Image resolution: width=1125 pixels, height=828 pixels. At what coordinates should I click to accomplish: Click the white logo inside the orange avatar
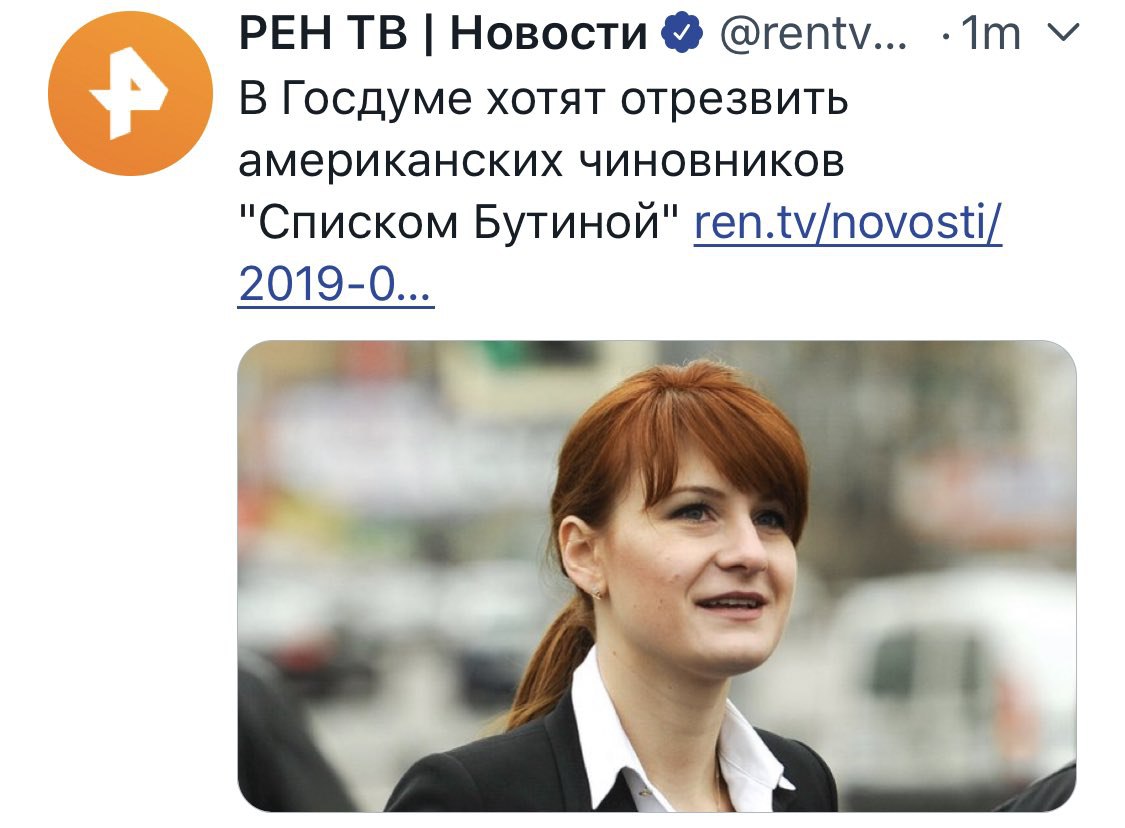coord(129,93)
